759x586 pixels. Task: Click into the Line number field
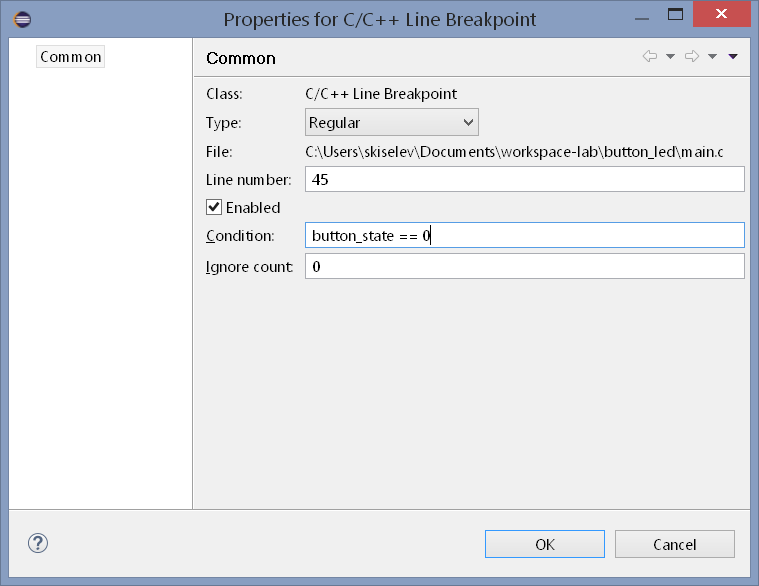click(524, 180)
